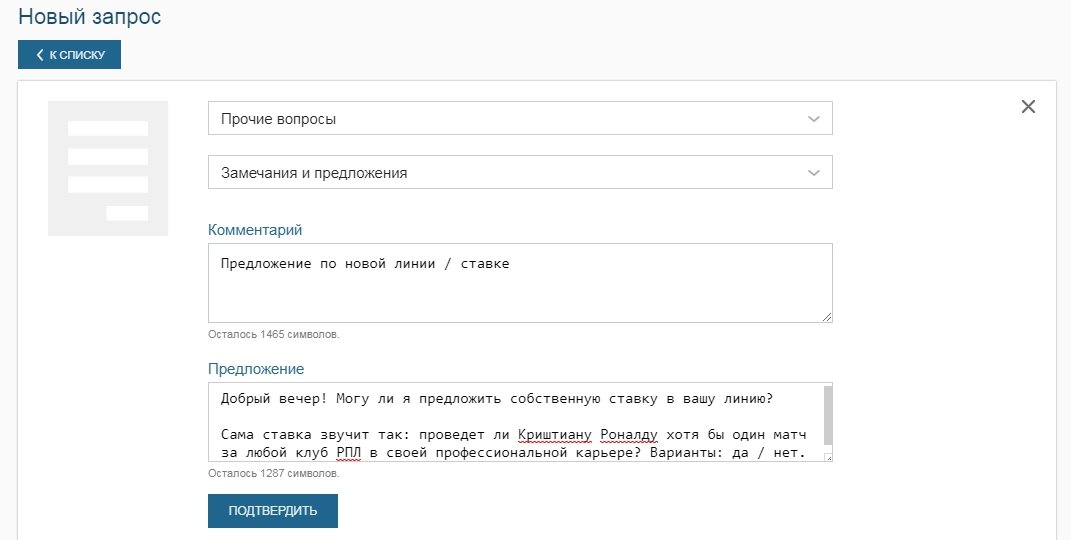Image resolution: width=1071 pixels, height=540 pixels.
Task: Click the gray document placeholder image
Action: (108, 169)
